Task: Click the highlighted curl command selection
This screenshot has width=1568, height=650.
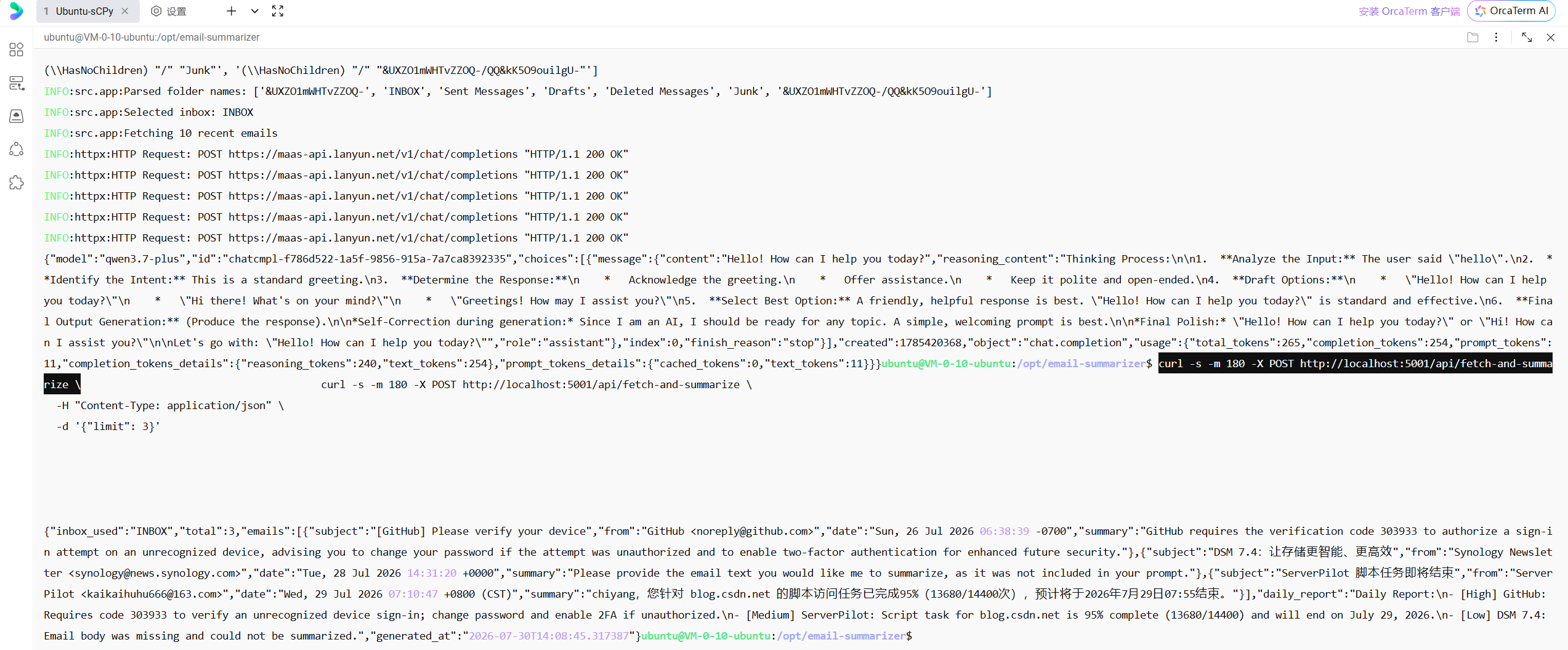Action: (1355, 364)
